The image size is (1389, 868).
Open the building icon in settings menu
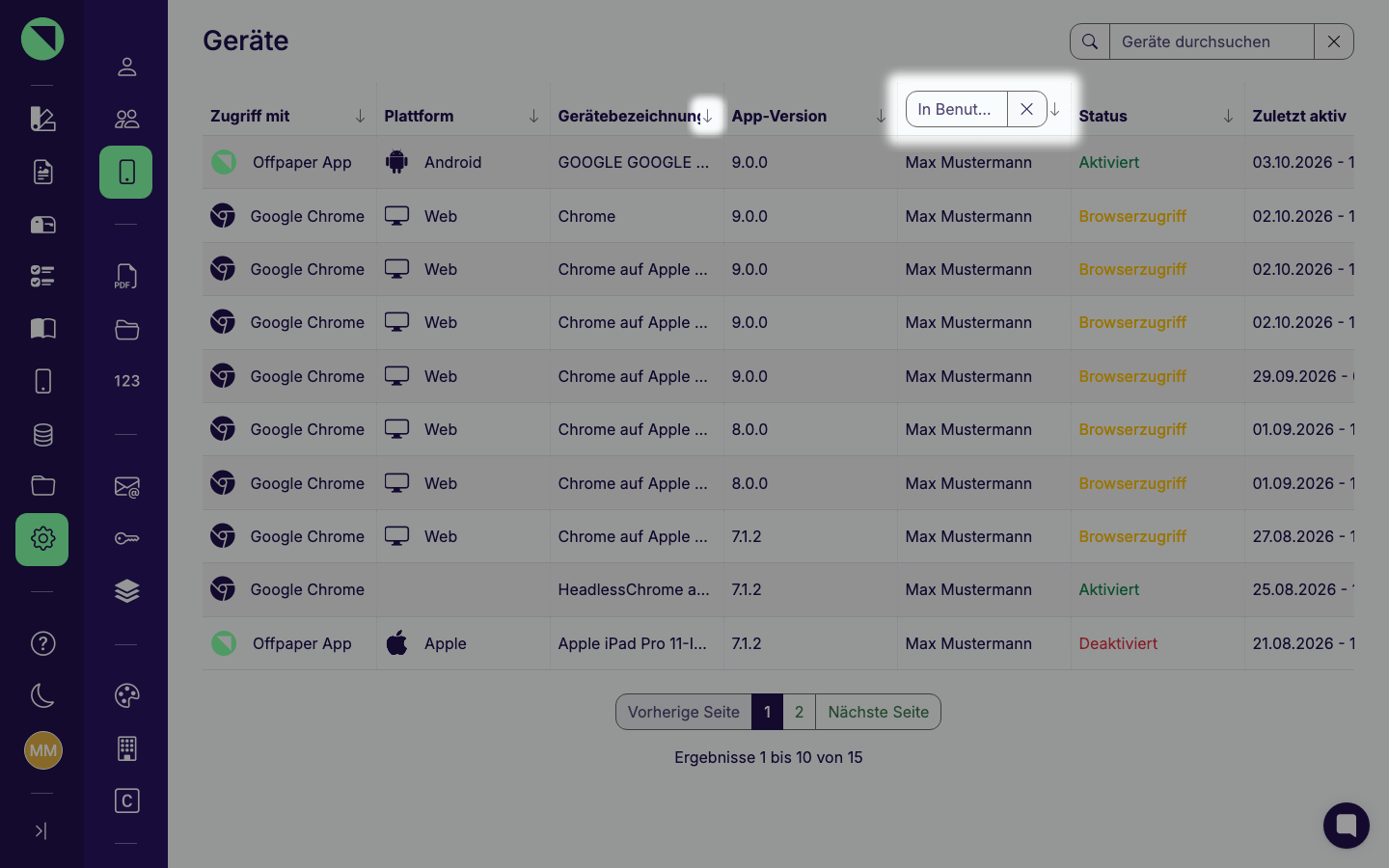pyautogui.click(x=126, y=748)
